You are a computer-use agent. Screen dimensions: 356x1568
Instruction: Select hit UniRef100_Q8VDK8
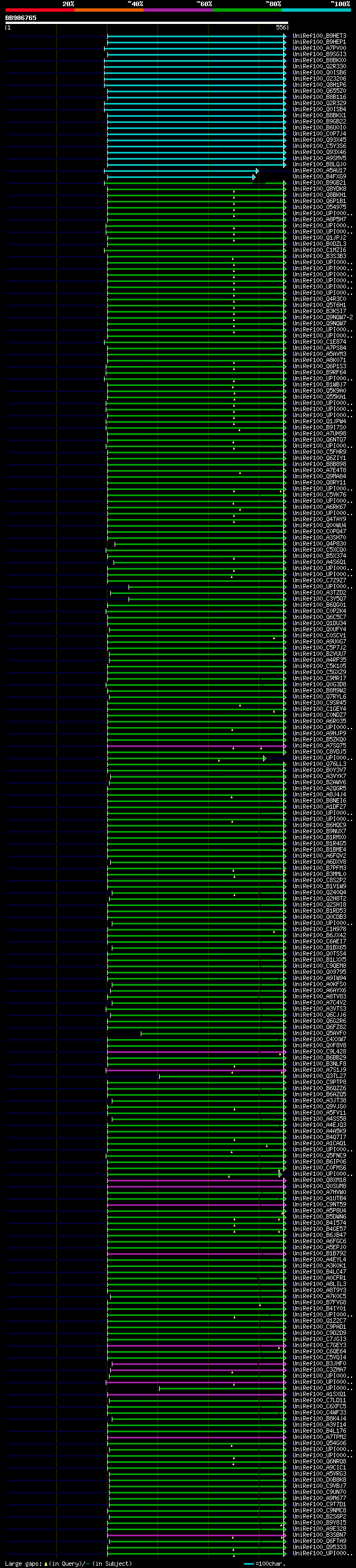319,189
